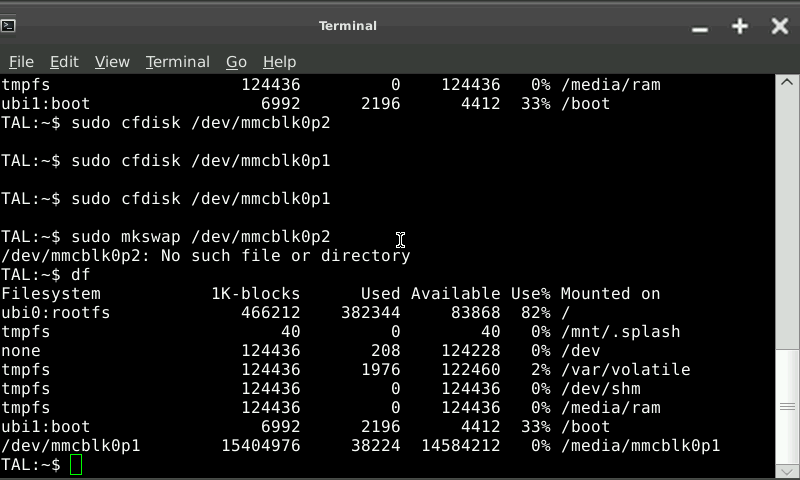Click the ubi0:rootfs filesystem entry

click(56, 313)
